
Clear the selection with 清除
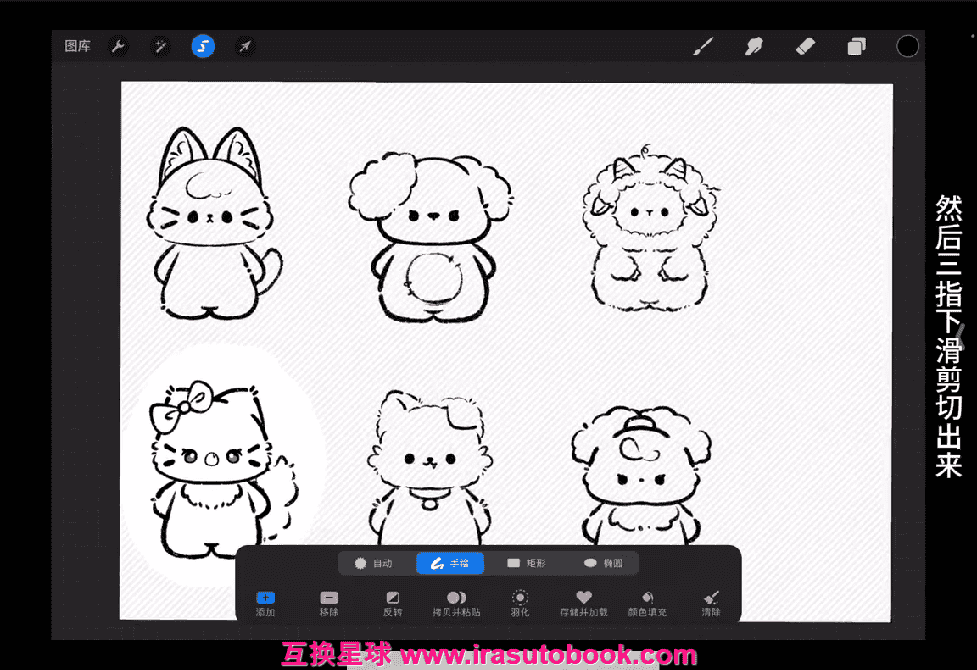[x=711, y=604]
